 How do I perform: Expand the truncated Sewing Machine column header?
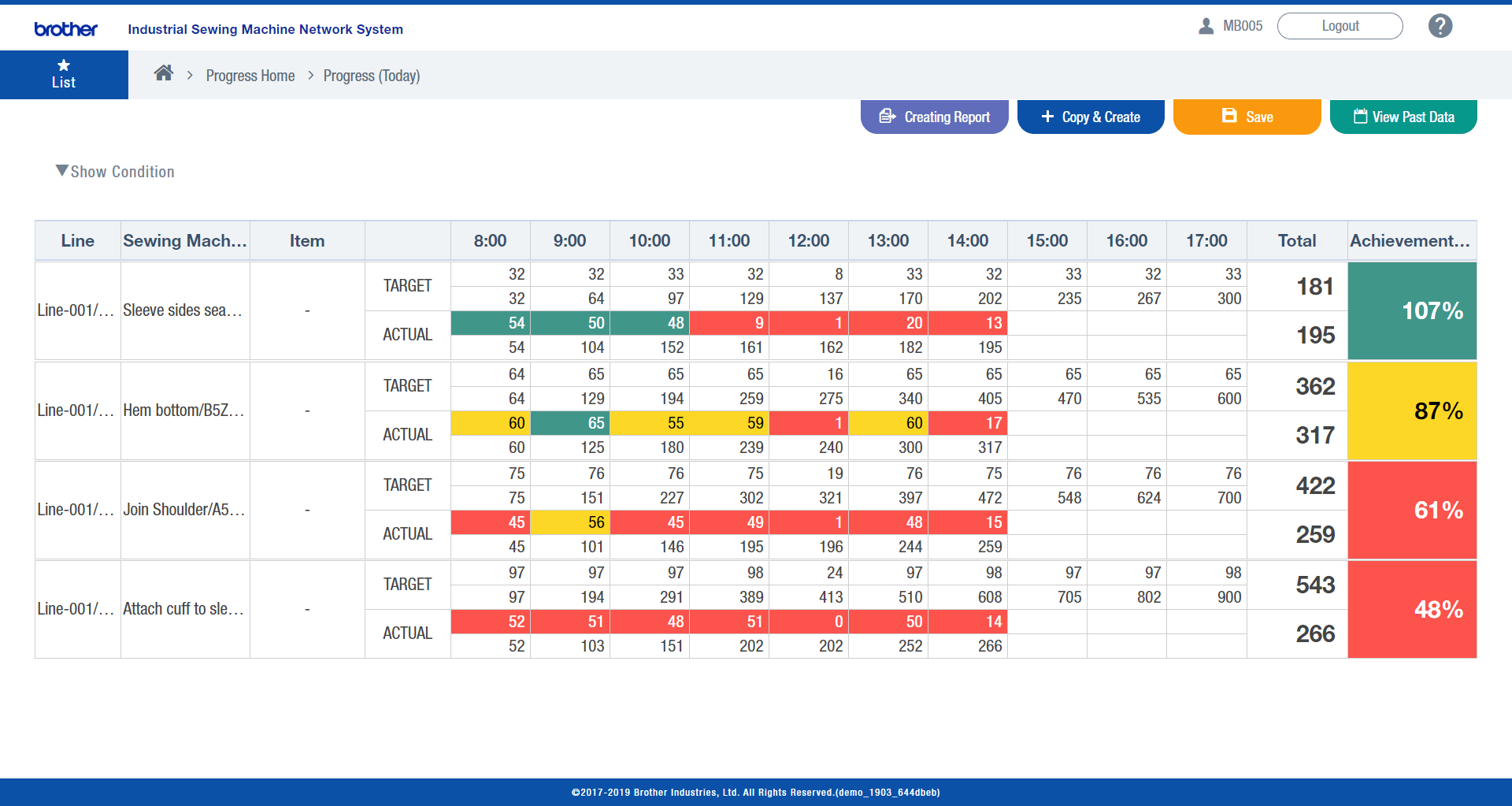pos(185,240)
